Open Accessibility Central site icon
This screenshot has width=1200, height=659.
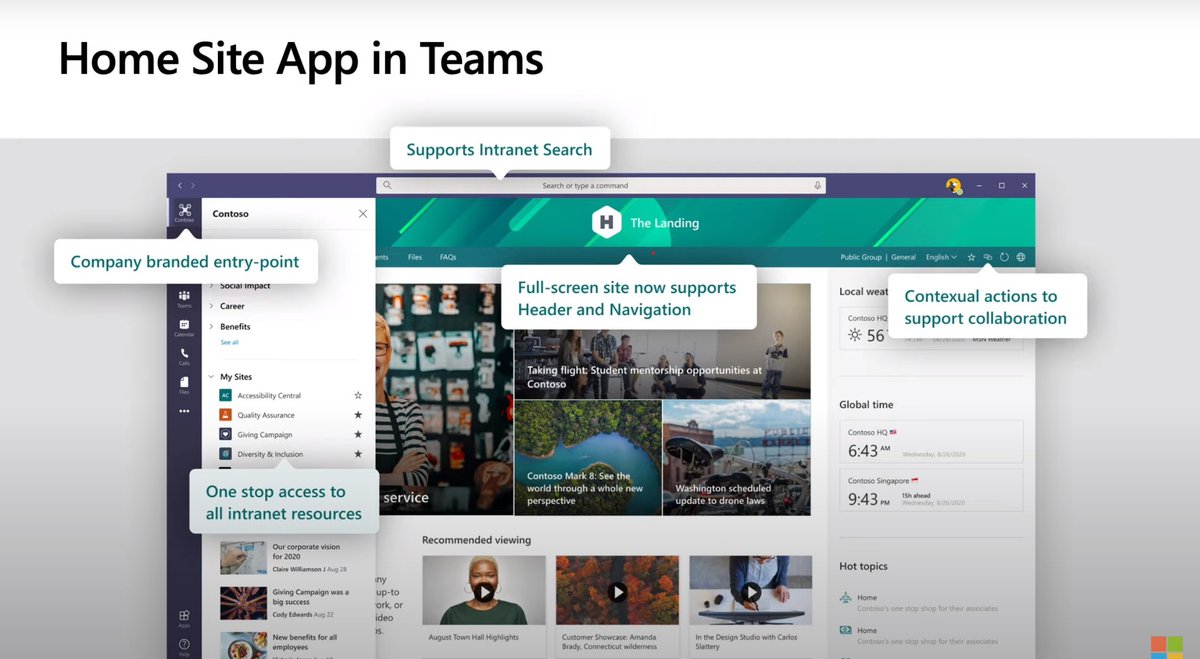225,396
